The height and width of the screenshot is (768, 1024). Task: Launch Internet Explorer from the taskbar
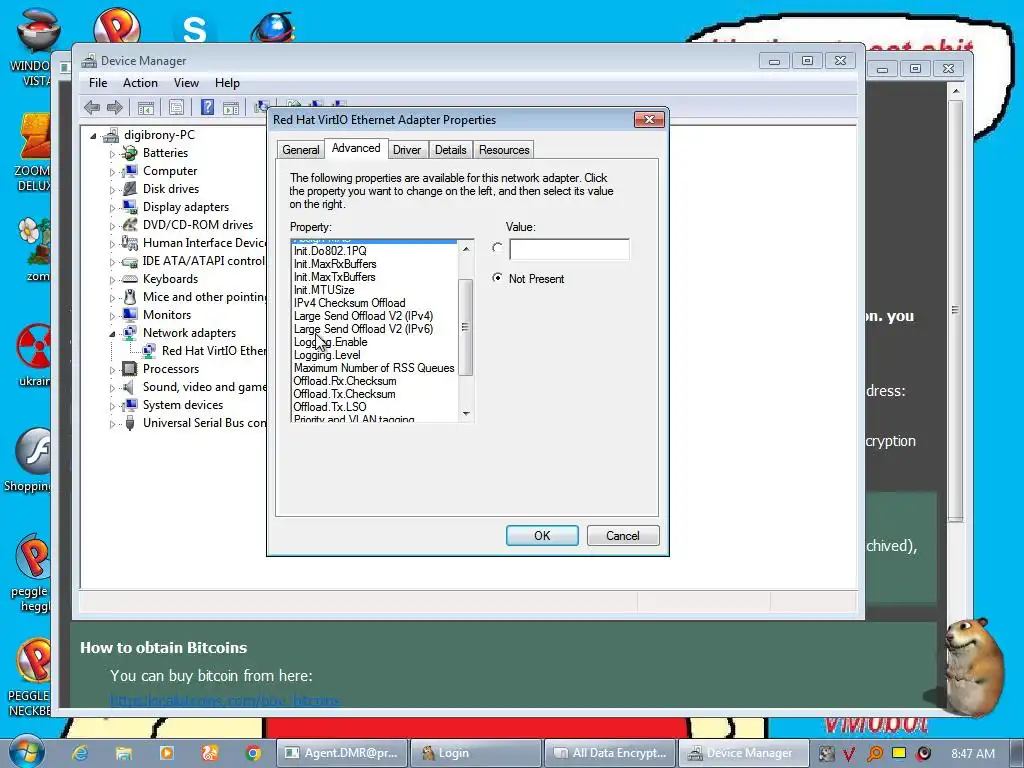(80, 753)
